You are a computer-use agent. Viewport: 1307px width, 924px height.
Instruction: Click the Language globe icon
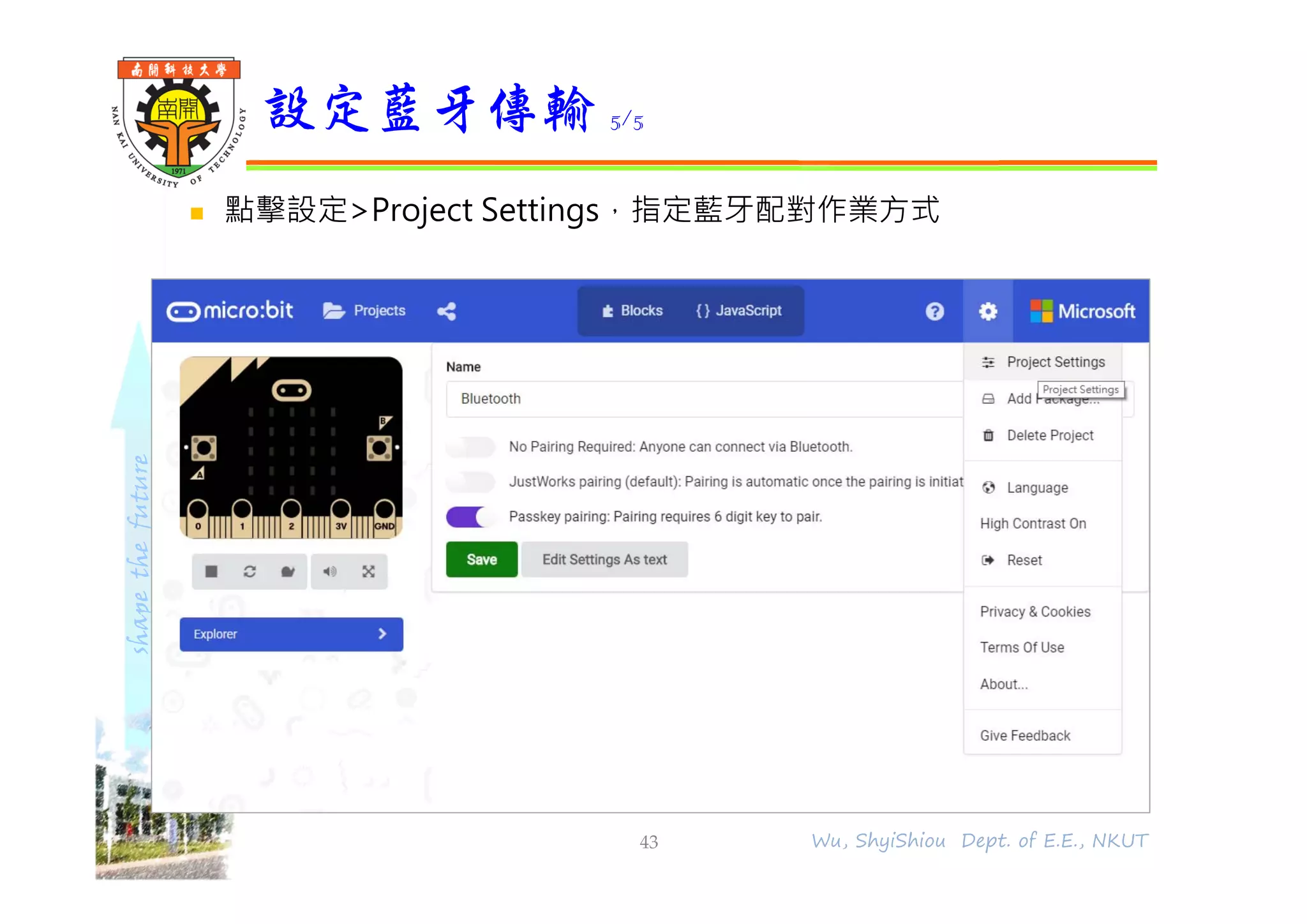pyautogui.click(x=989, y=488)
